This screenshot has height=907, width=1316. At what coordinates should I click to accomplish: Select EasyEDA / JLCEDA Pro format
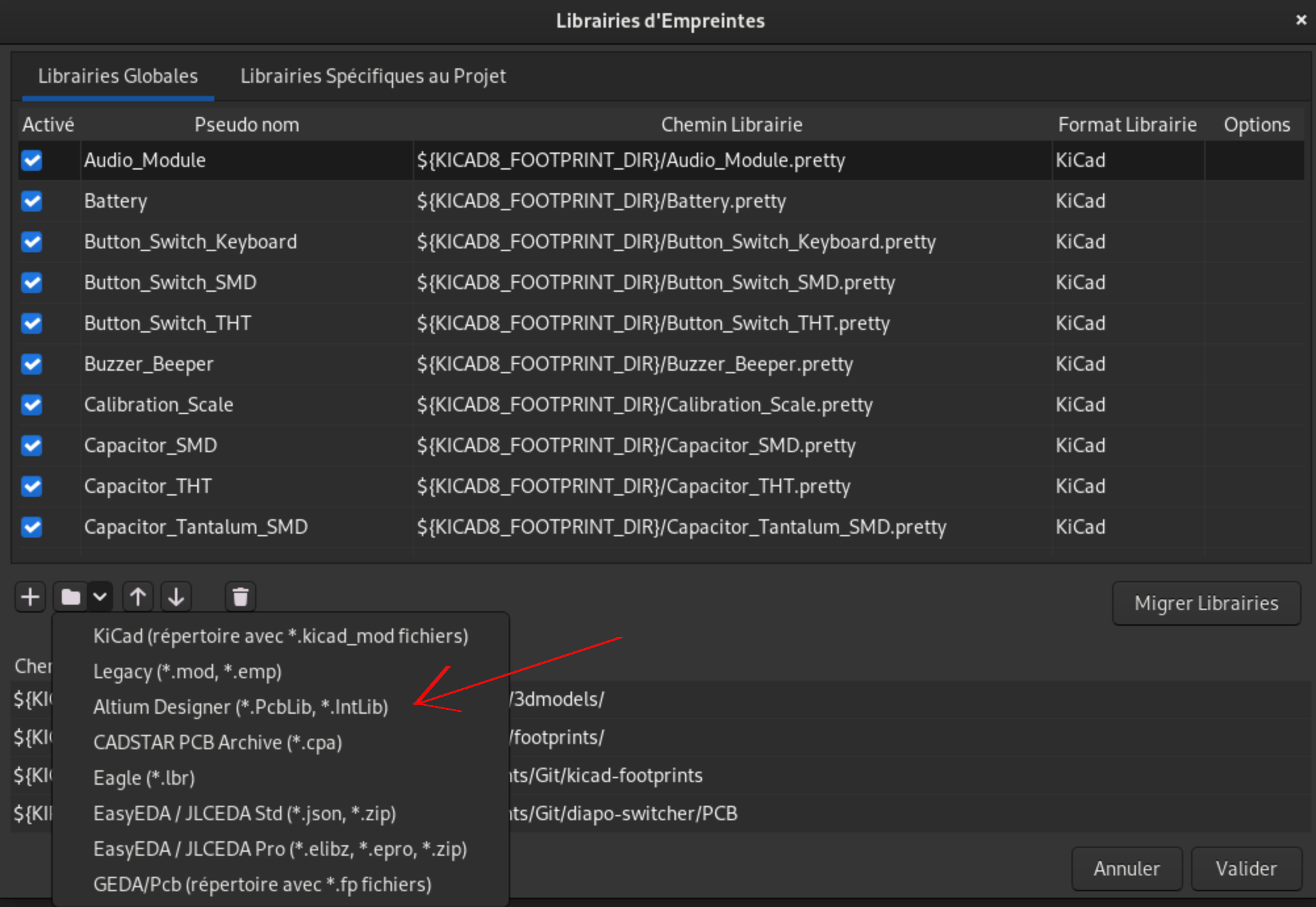tap(281, 849)
